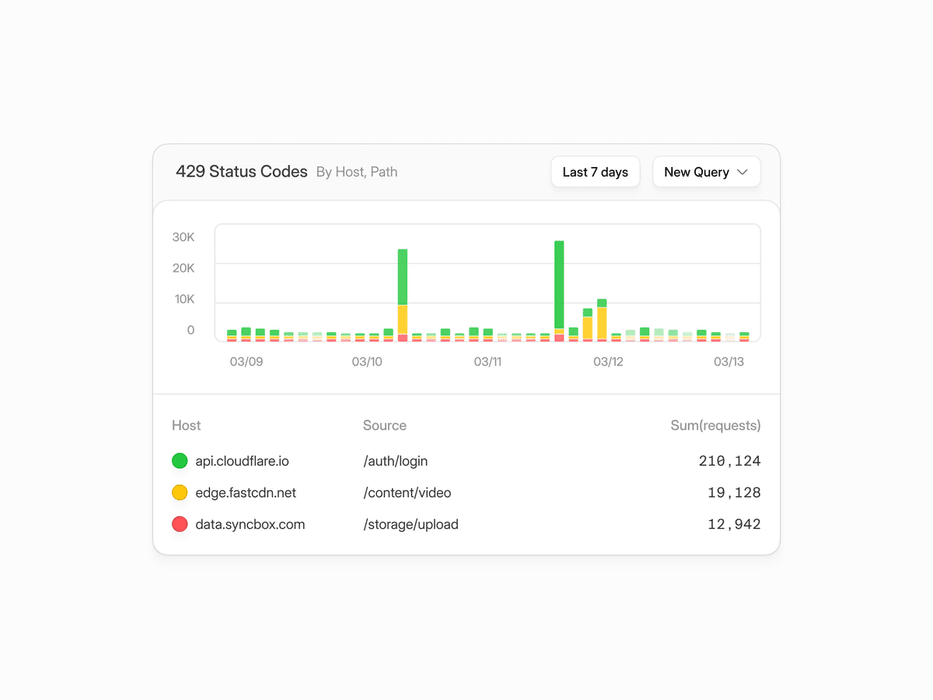
Task: Click the yellow edge.fastcdn.net legend dot
Action: tap(180, 492)
